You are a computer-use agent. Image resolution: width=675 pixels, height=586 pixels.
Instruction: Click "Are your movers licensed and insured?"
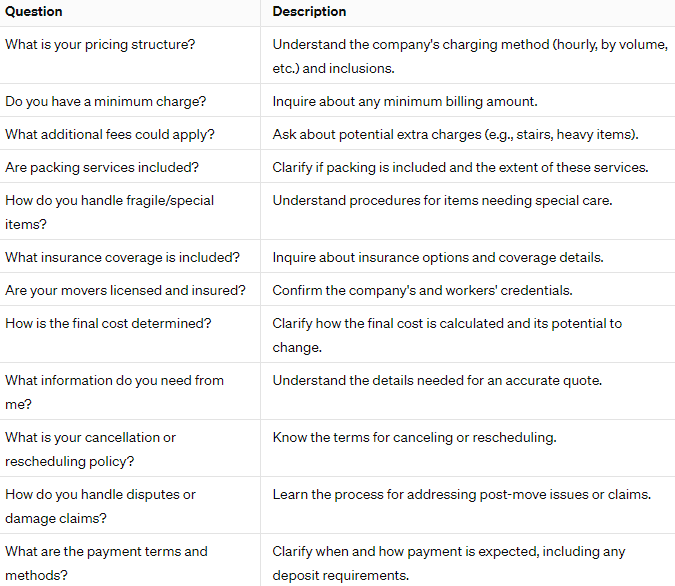click(x=125, y=290)
